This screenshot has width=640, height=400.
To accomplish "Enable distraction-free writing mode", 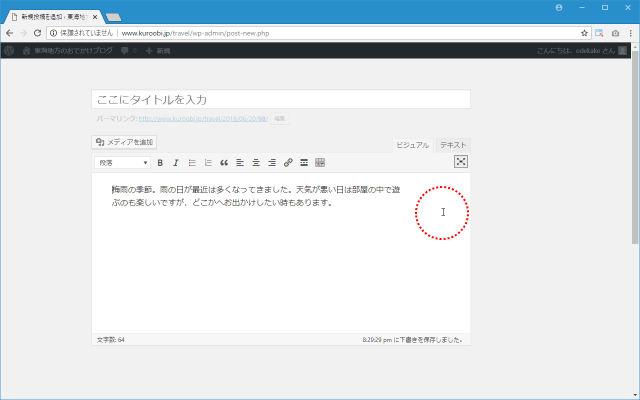I will tap(461, 162).
